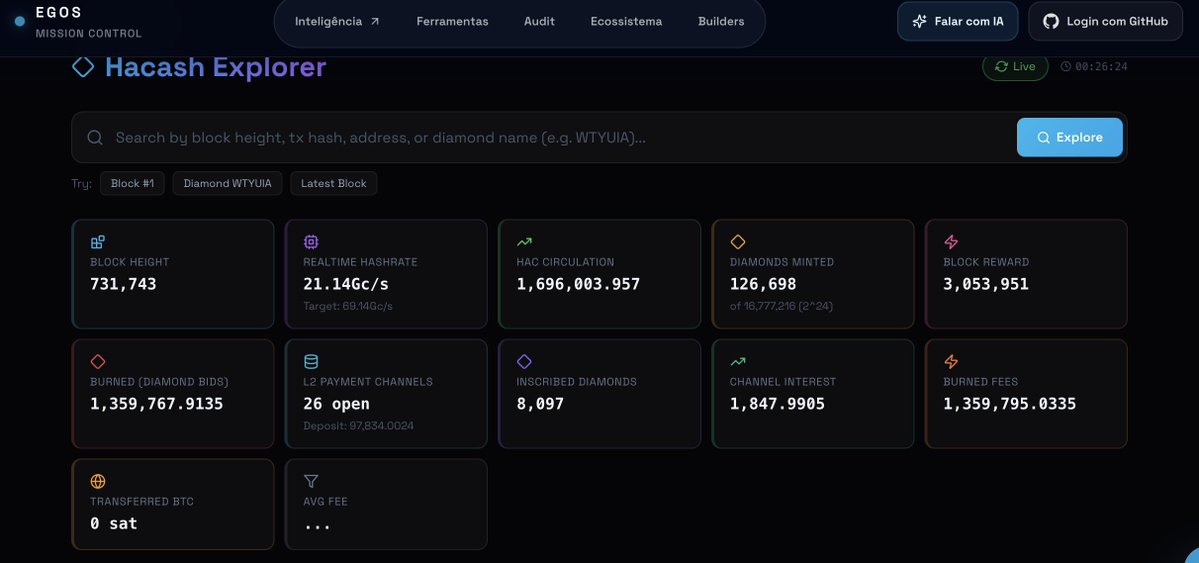Click the 00:26:24 timer text
Viewport: 1199px width, 563px height.
[x=1101, y=67]
